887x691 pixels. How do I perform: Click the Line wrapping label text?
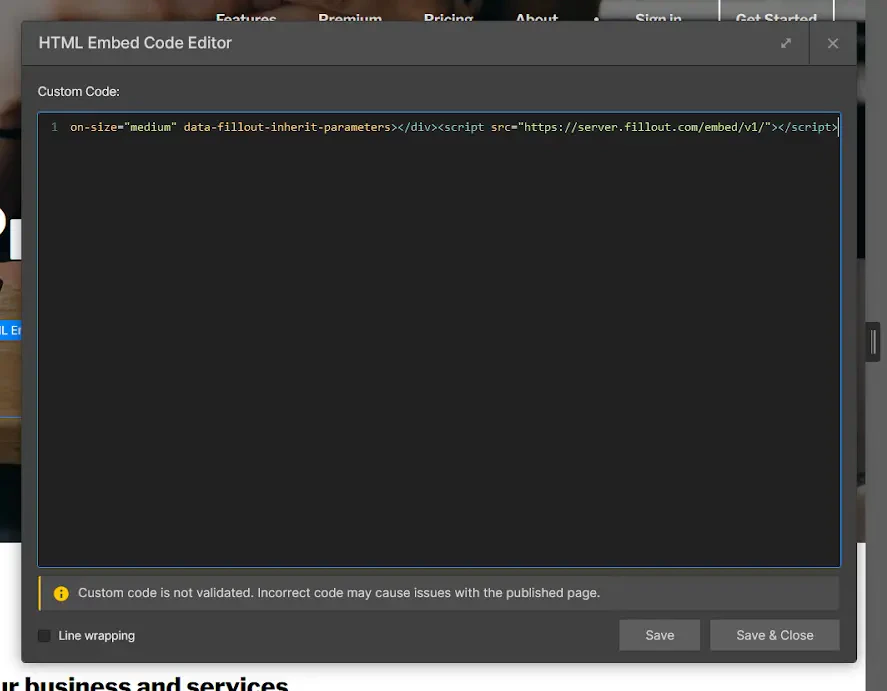pyautogui.click(x=97, y=636)
